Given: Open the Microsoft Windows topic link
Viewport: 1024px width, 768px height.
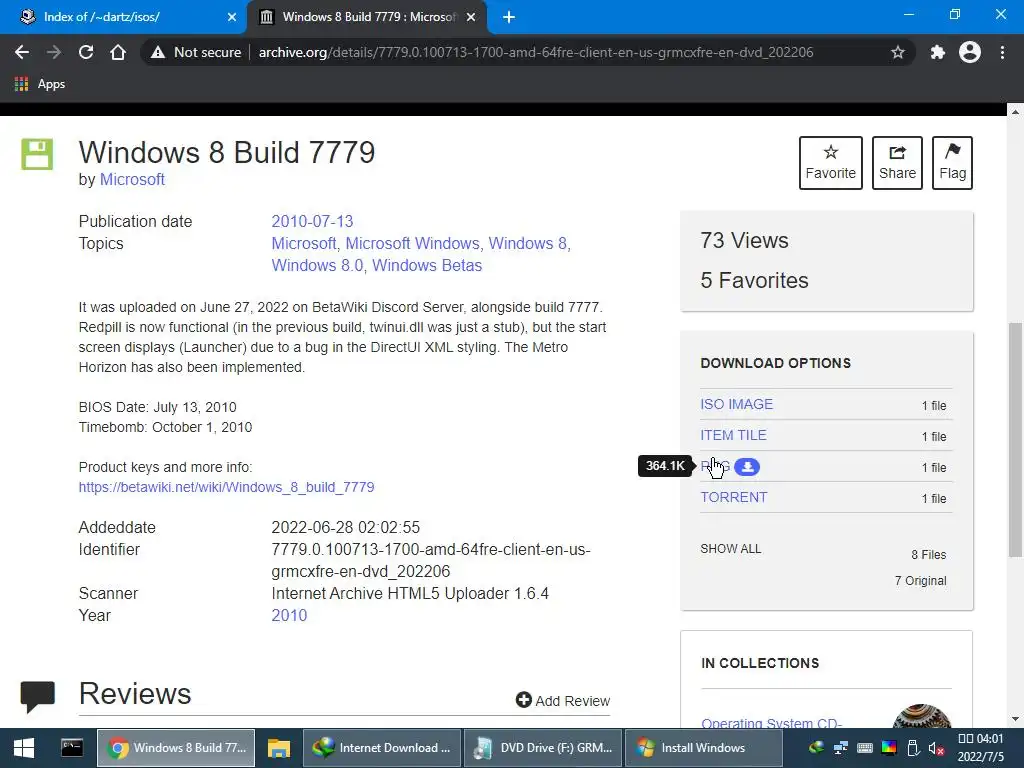Looking at the screenshot, I should (x=412, y=244).
